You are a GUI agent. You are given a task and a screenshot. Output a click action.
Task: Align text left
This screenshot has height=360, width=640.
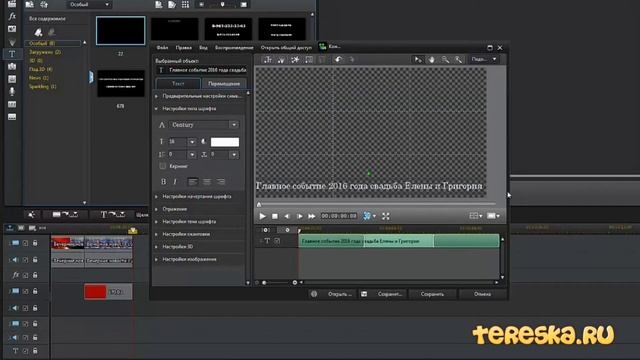click(193, 182)
